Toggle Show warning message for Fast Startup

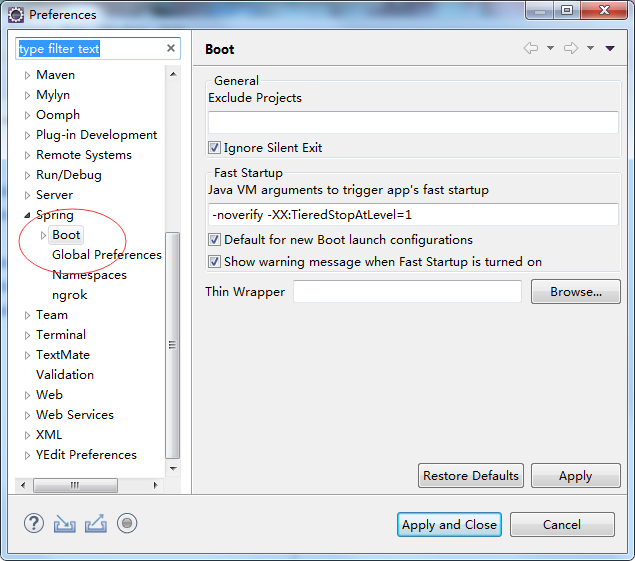tap(214, 261)
